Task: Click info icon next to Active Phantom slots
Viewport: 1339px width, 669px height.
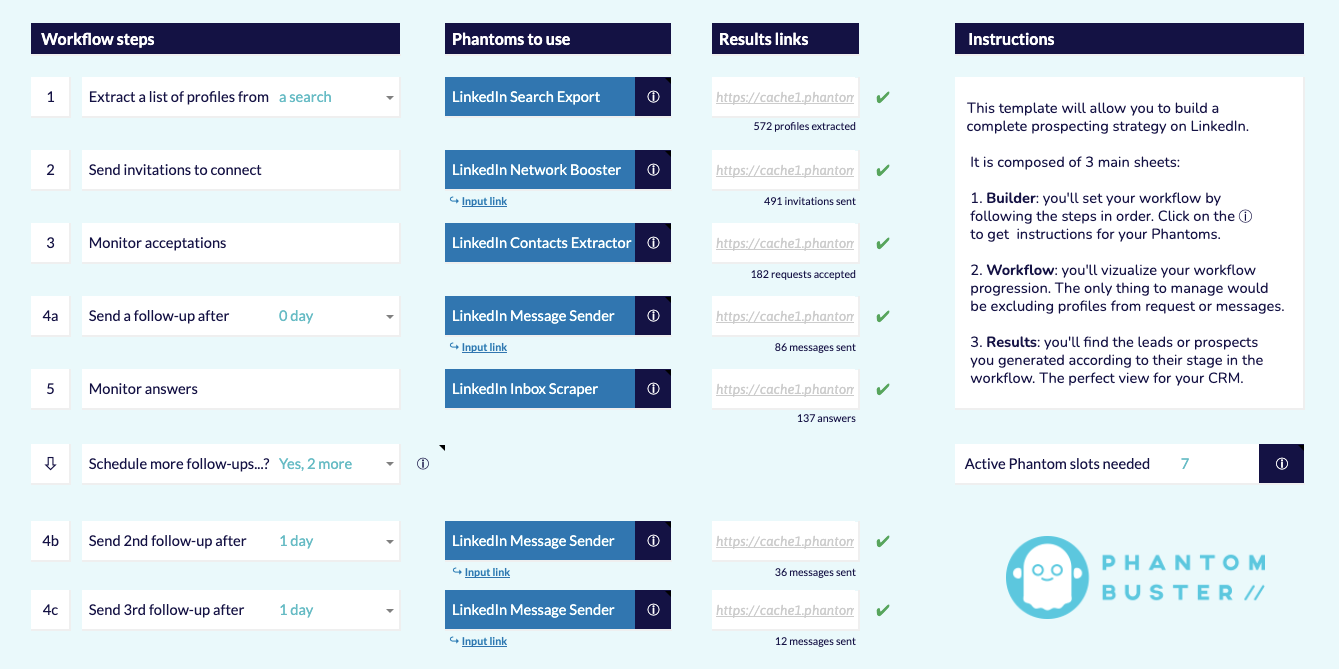Action: (1281, 464)
